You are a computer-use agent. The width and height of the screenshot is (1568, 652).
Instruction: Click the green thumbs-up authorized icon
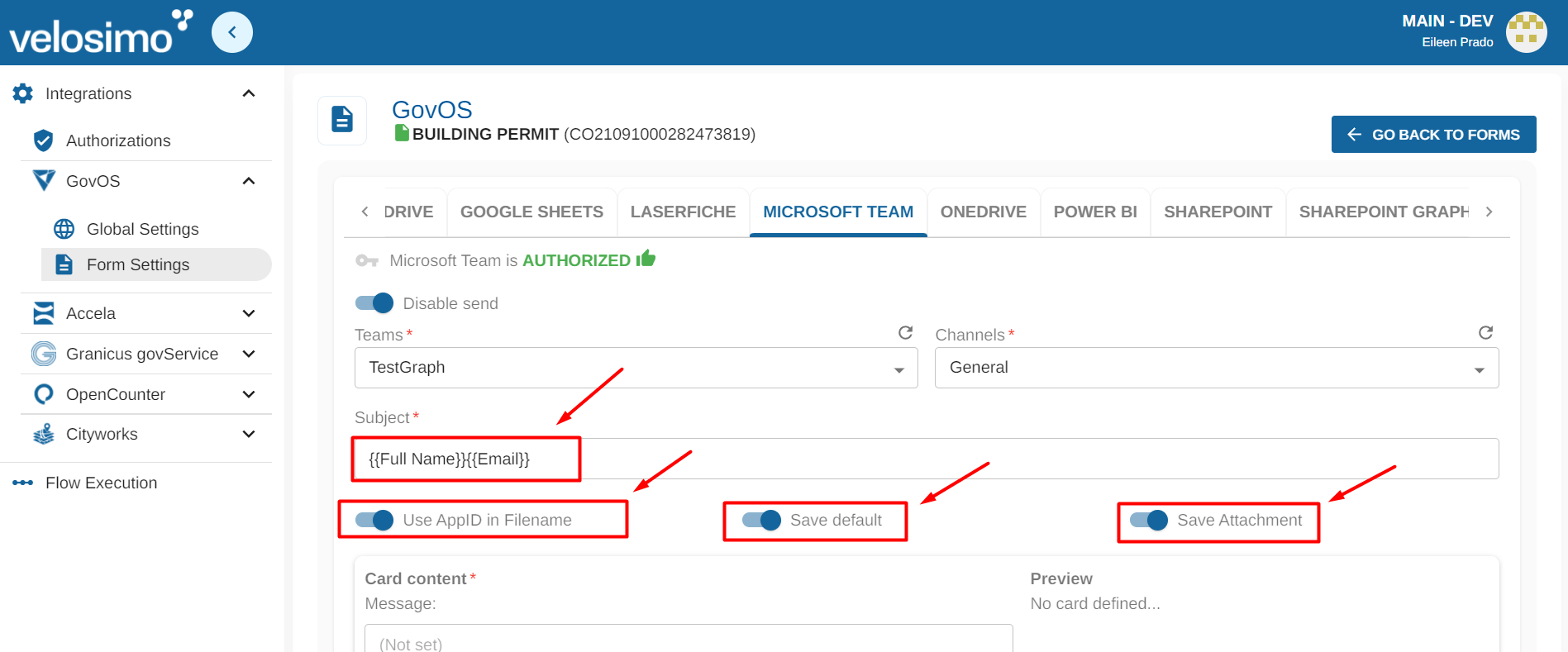[646, 259]
